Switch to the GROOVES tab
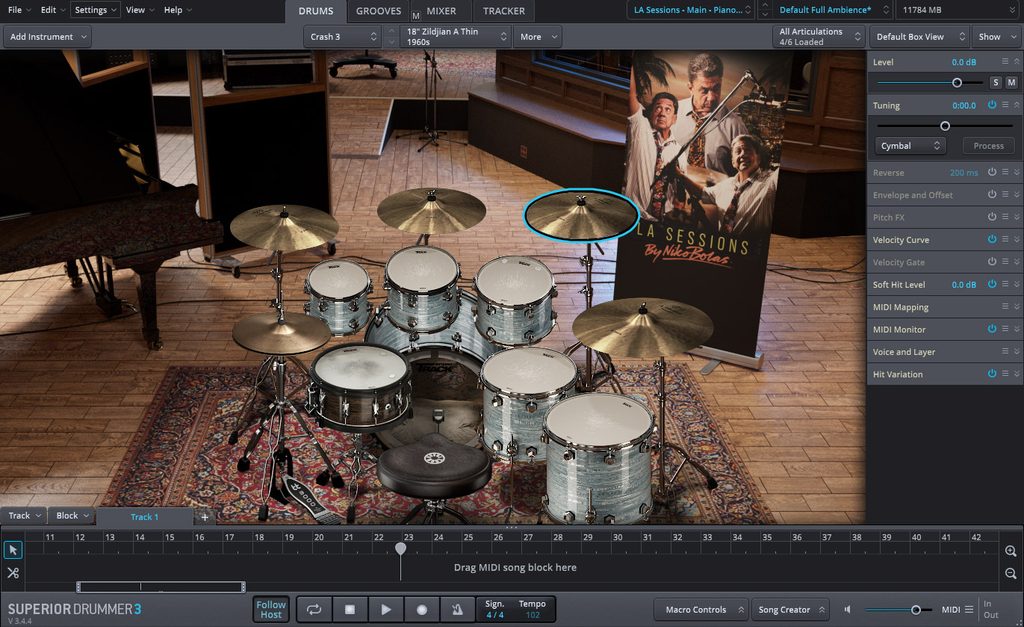The width and height of the screenshot is (1024, 627). tap(378, 11)
